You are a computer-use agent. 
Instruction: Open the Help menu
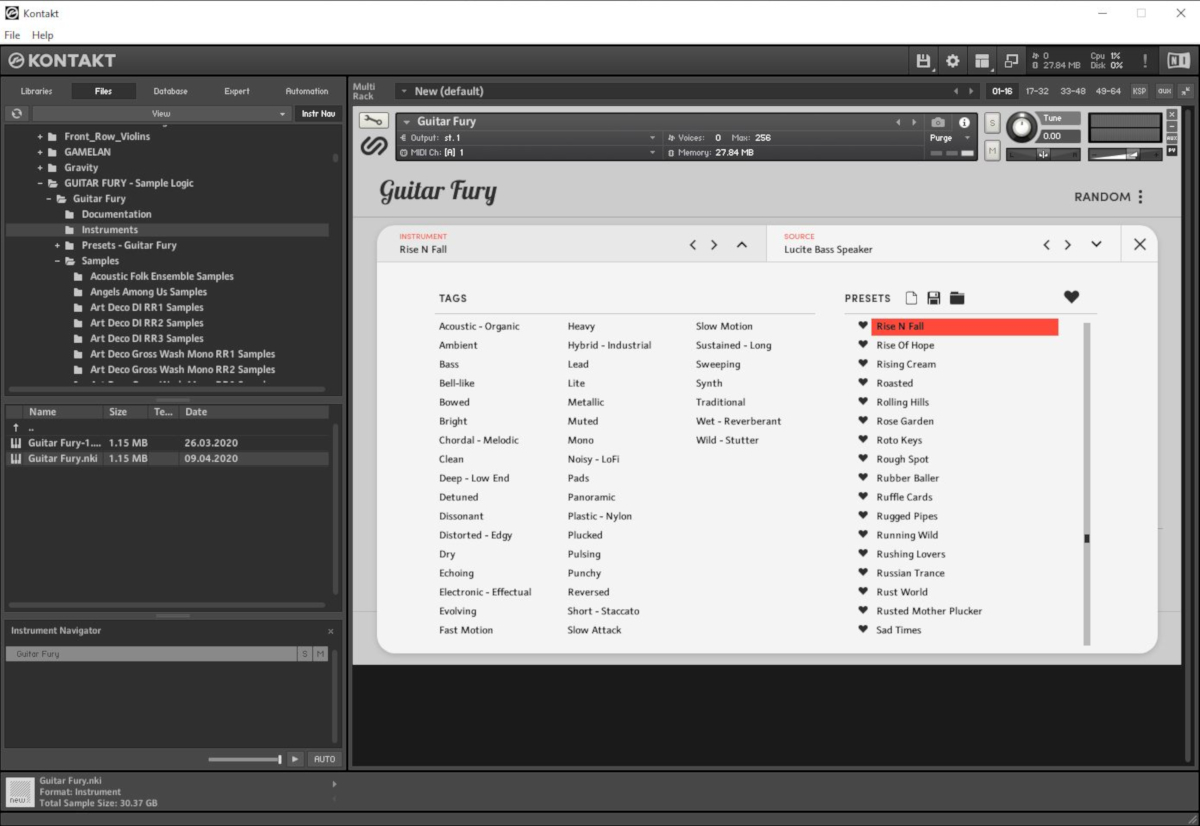[43, 35]
